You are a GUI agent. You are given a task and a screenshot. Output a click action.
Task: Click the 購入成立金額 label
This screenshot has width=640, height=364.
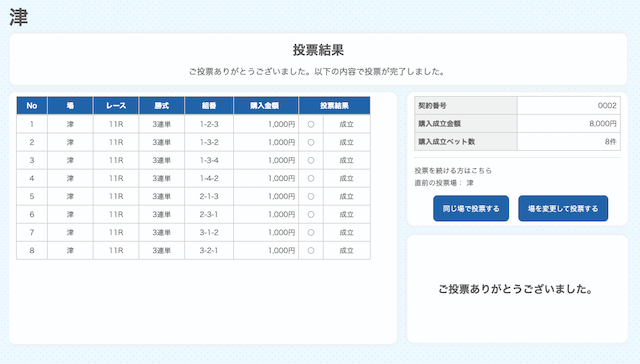[440, 124]
